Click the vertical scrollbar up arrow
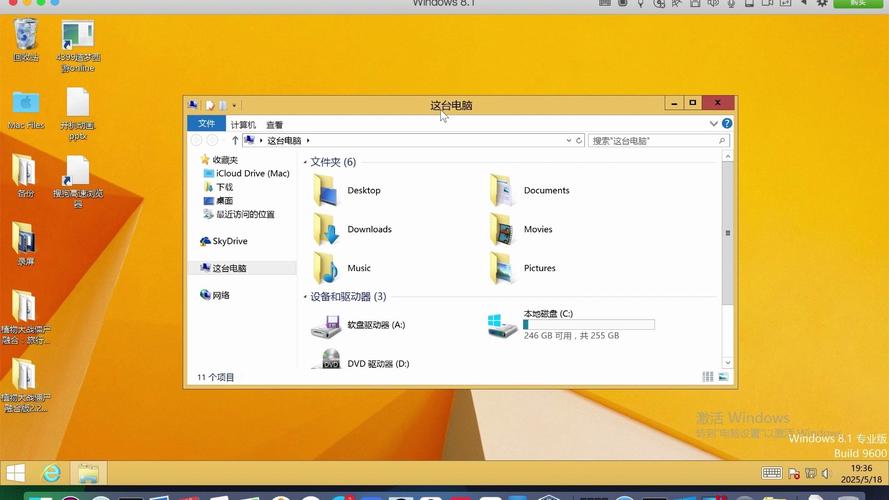The image size is (889, 500). pyautogui.click(x=727, y=156)
